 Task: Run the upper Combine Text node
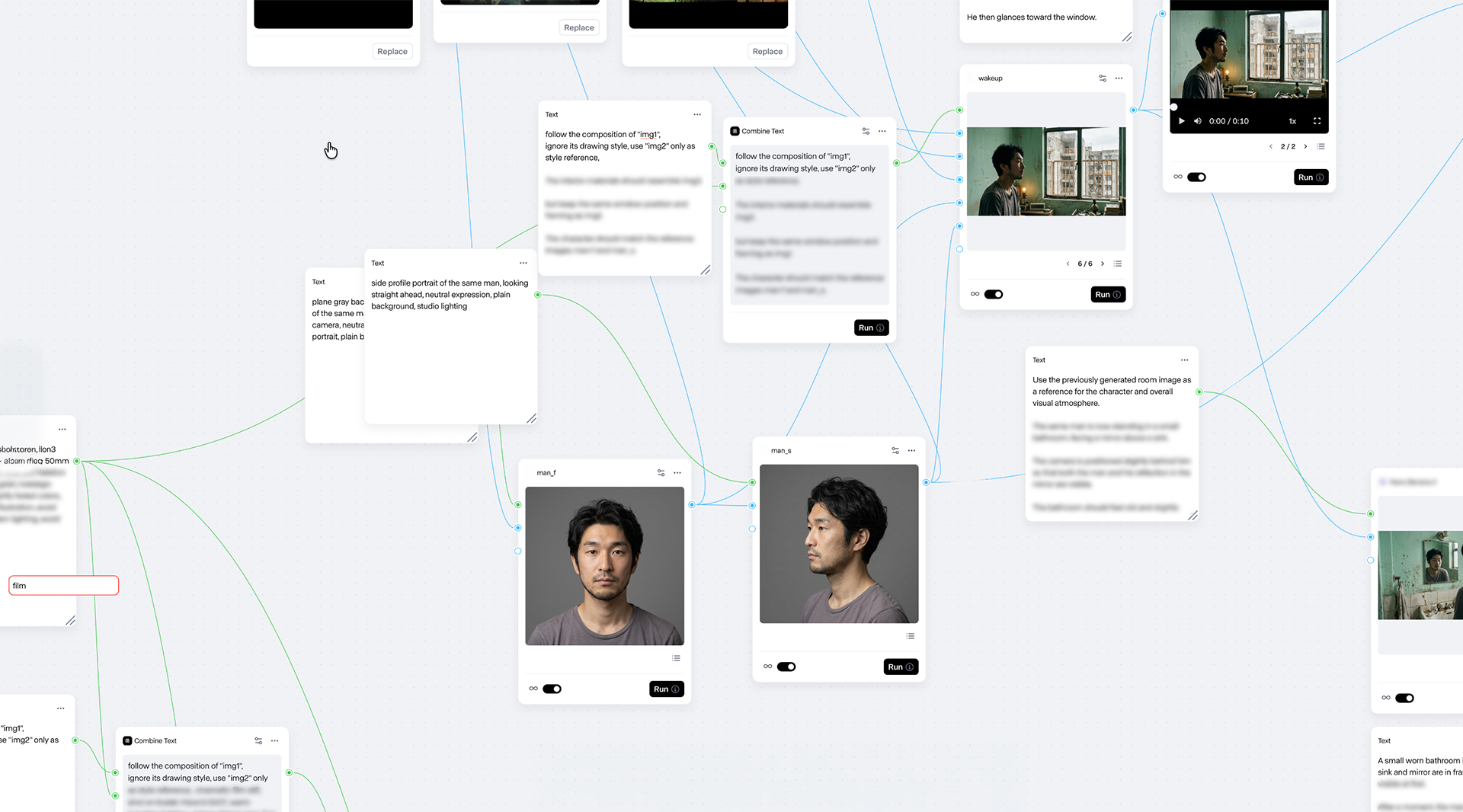[x=871, y=328]
